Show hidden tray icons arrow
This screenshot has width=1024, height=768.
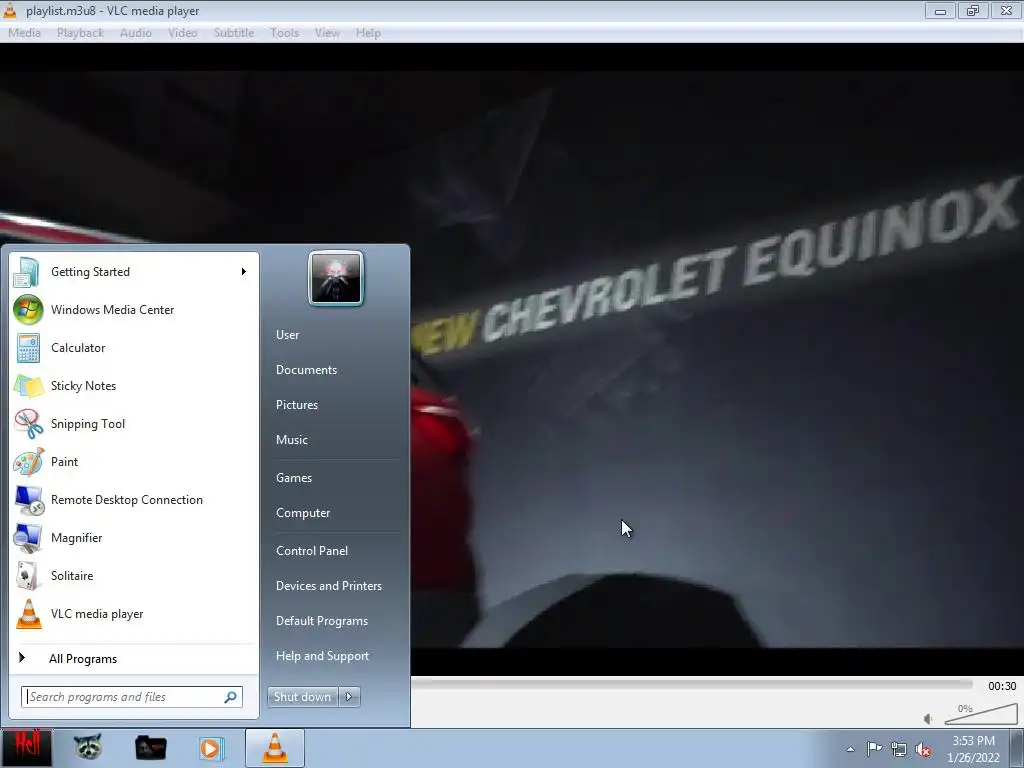850,749
